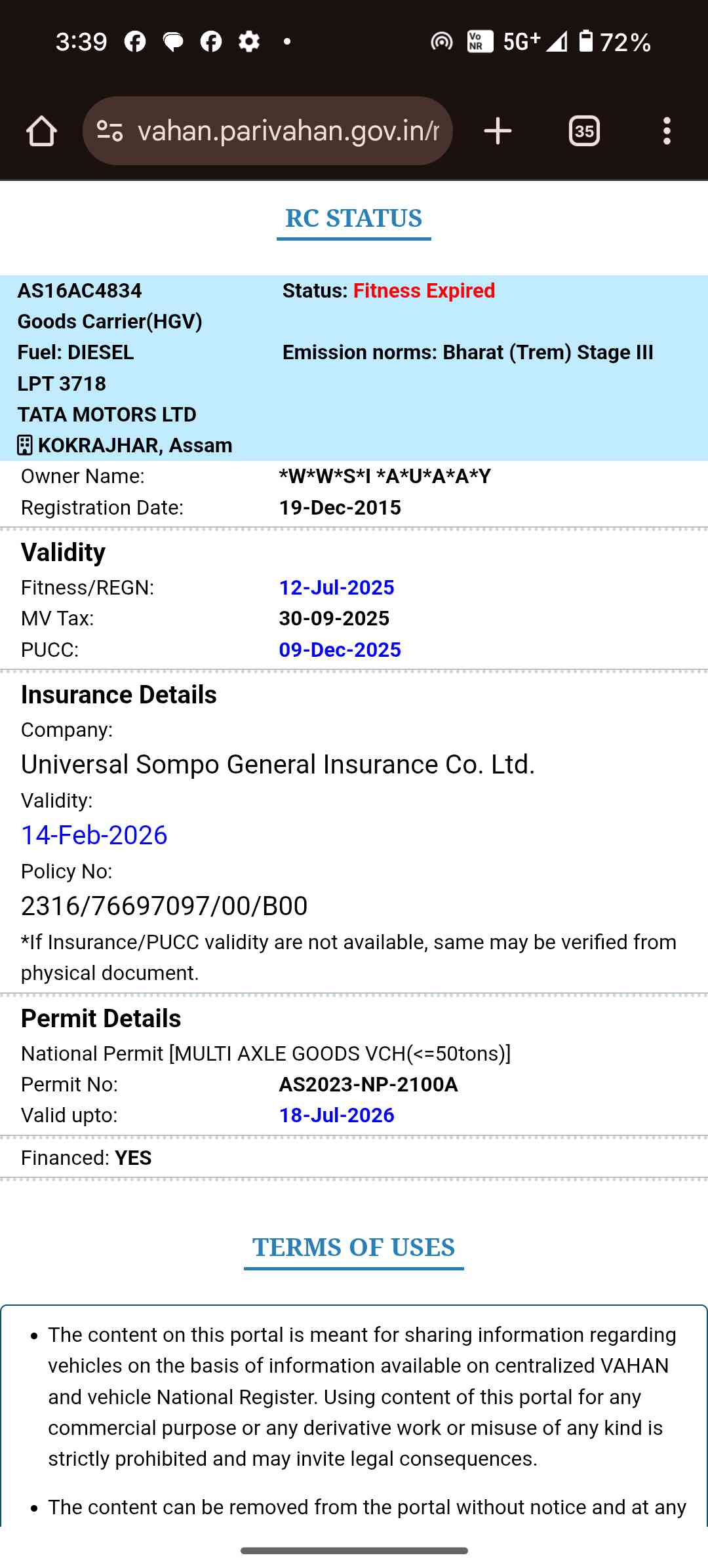Tap Fitness validity date 12-Jul-2025

(x=336, y=587)
